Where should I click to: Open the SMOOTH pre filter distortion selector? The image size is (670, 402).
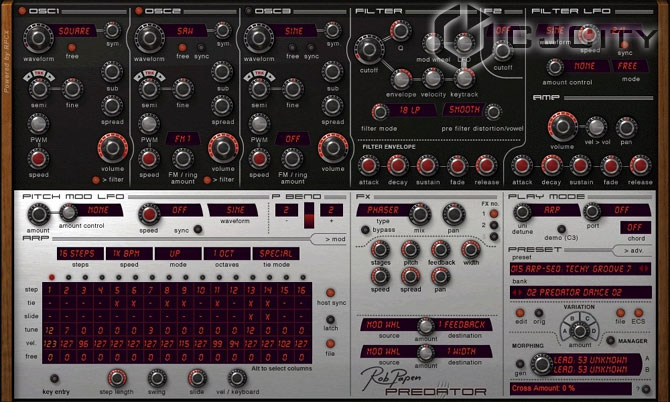[x=464, y=110]
